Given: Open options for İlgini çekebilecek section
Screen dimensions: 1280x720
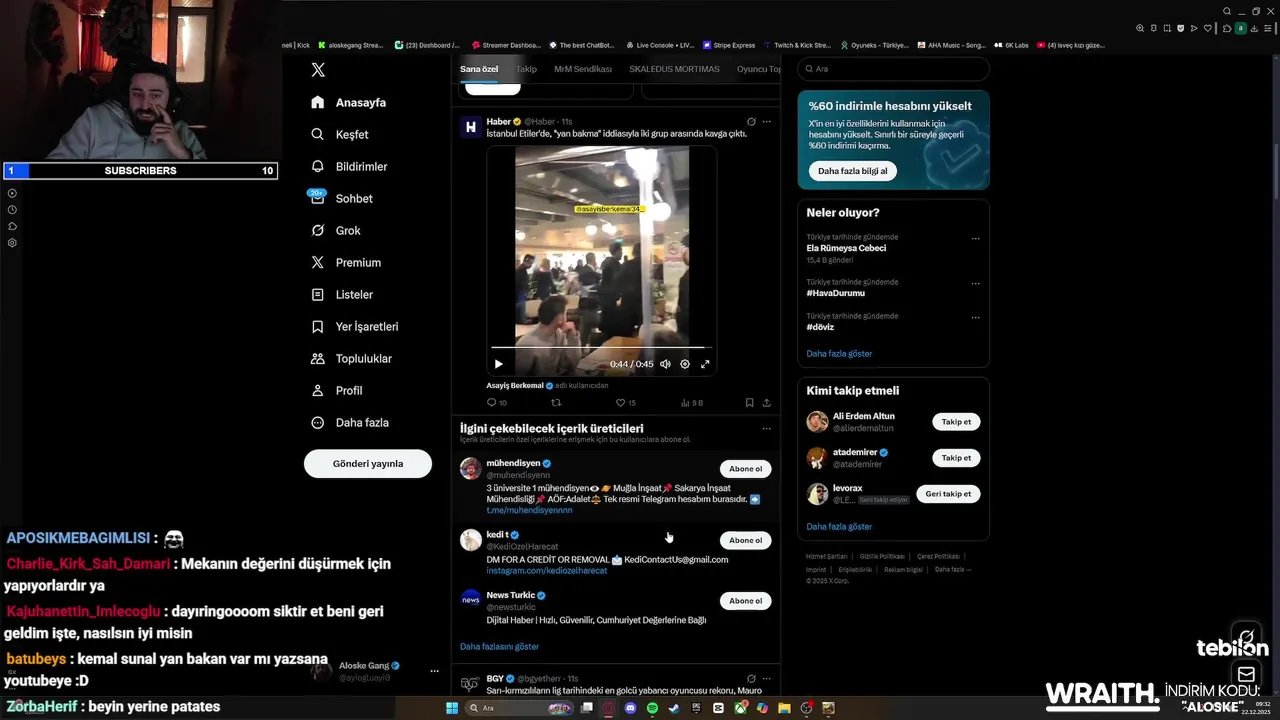Looking at the screenshot, I should pos(767,429).
